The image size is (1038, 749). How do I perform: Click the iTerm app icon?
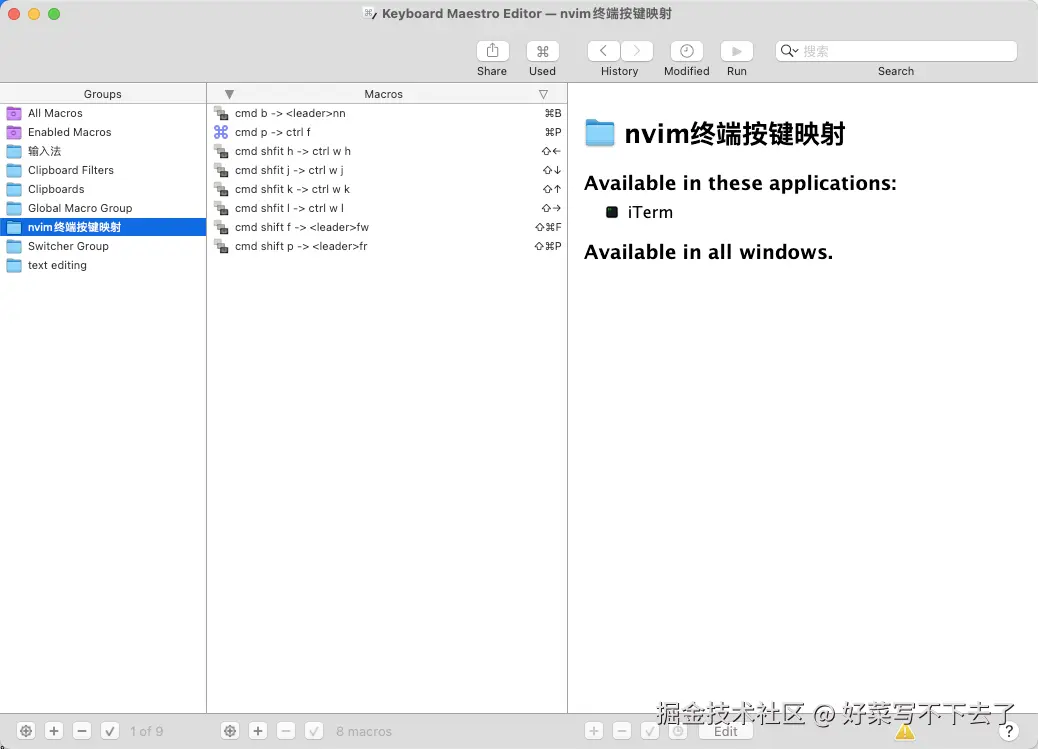point(612,212)
